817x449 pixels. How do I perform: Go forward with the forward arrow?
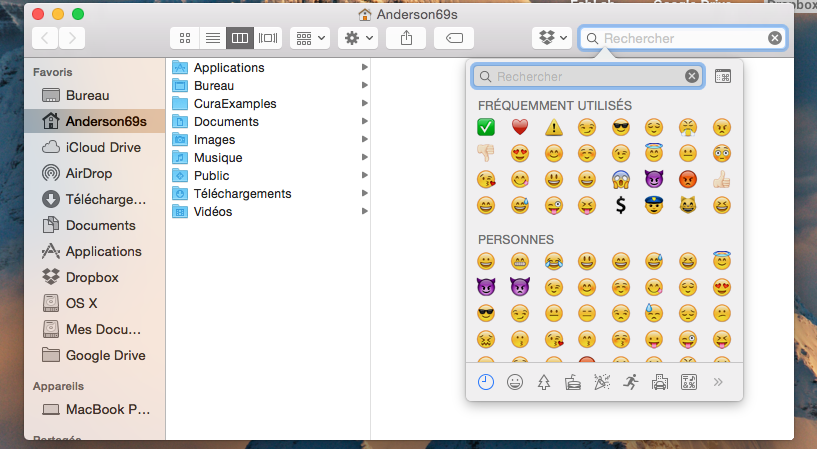[72, 38]
